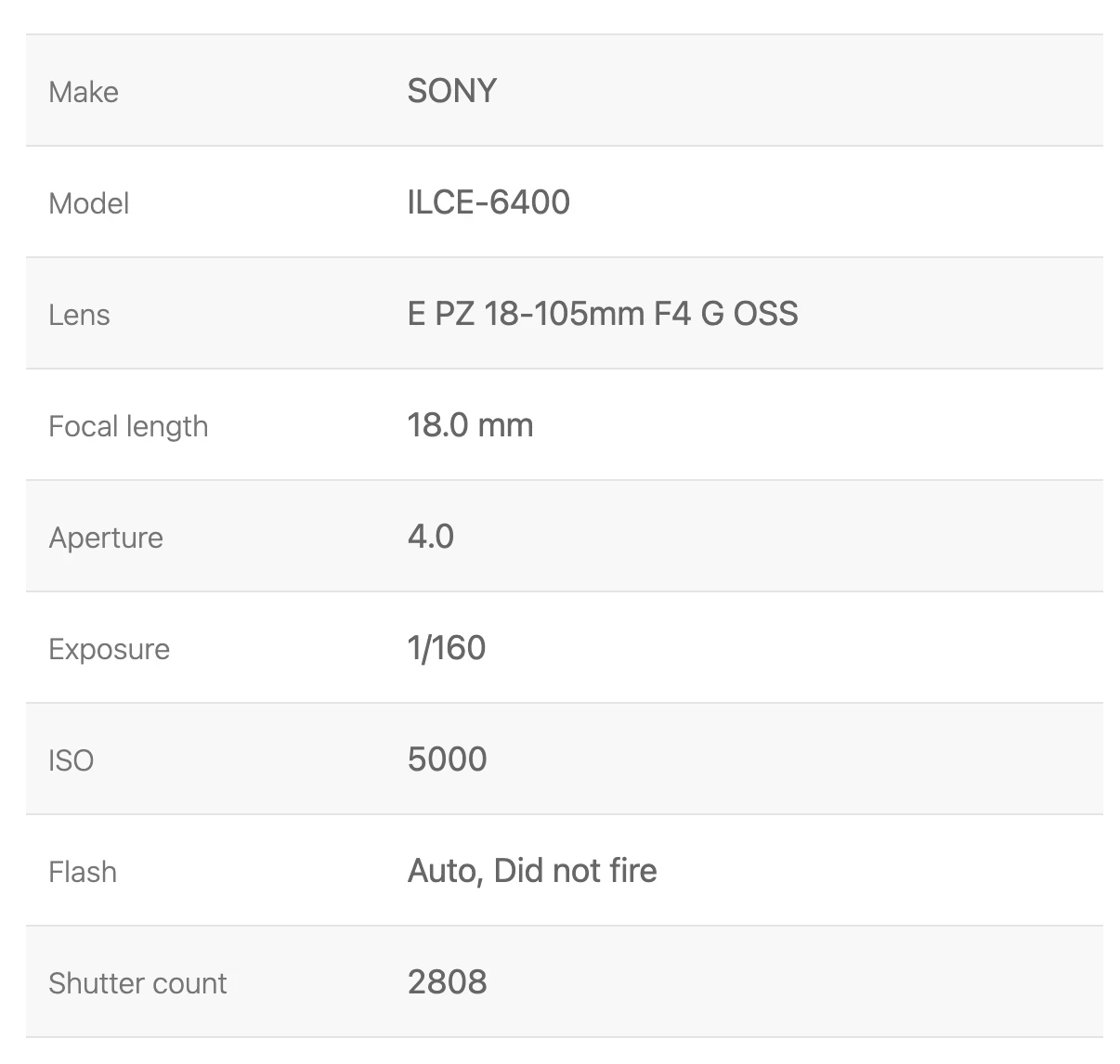Click the Aperture label
This screenshot has width=1120, height=1064.
[106, 538]
